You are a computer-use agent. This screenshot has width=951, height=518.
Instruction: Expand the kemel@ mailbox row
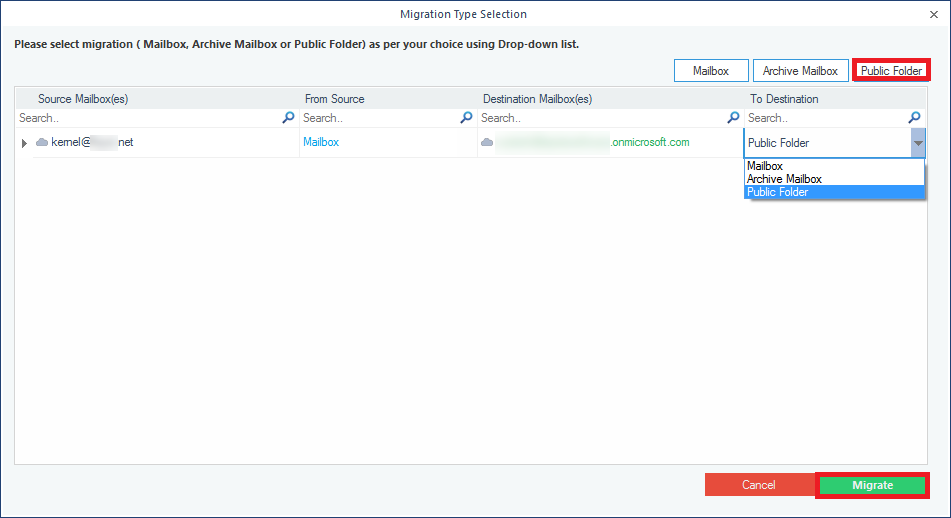coord(24,143)
